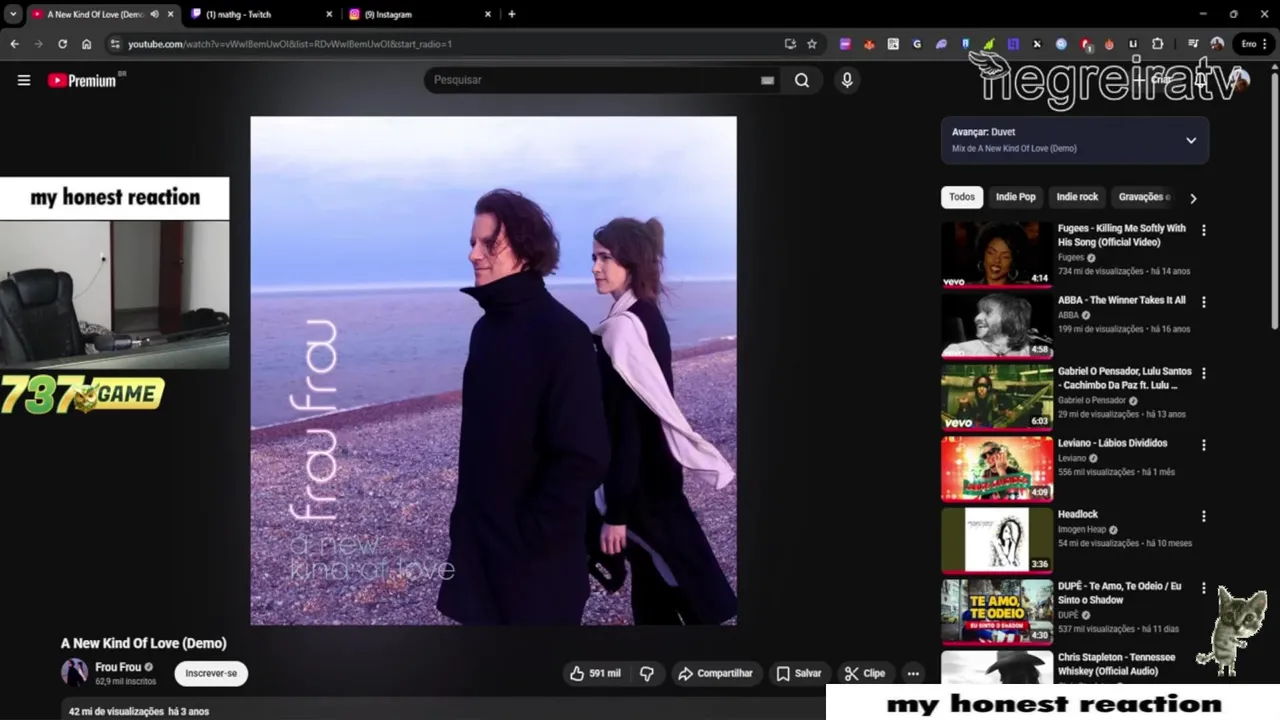The height and width of the screenshot is (720, 1280).
Task: Open the Frou Frou channel name link
Action: tap(118, 667)
